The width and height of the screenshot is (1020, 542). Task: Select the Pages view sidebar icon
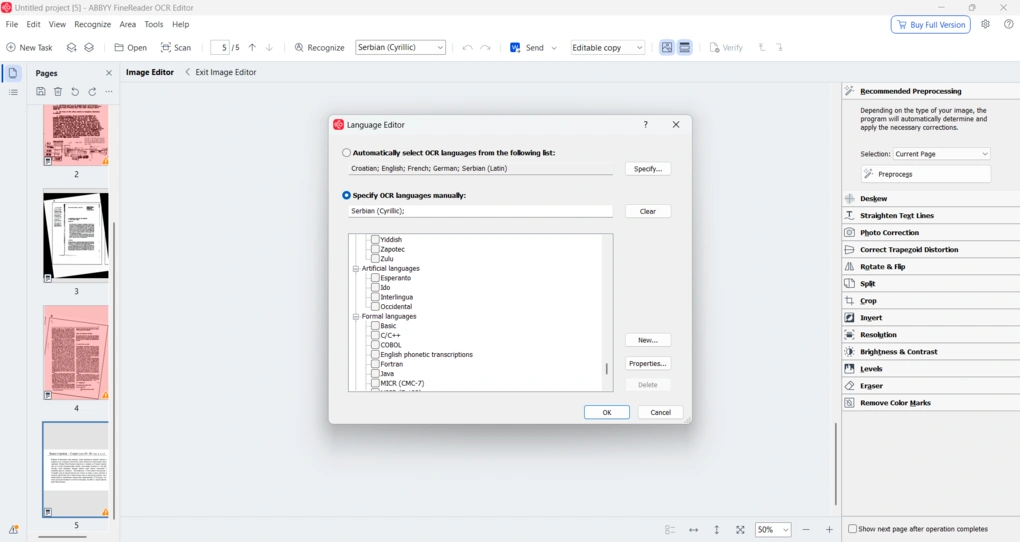point(13,73)
